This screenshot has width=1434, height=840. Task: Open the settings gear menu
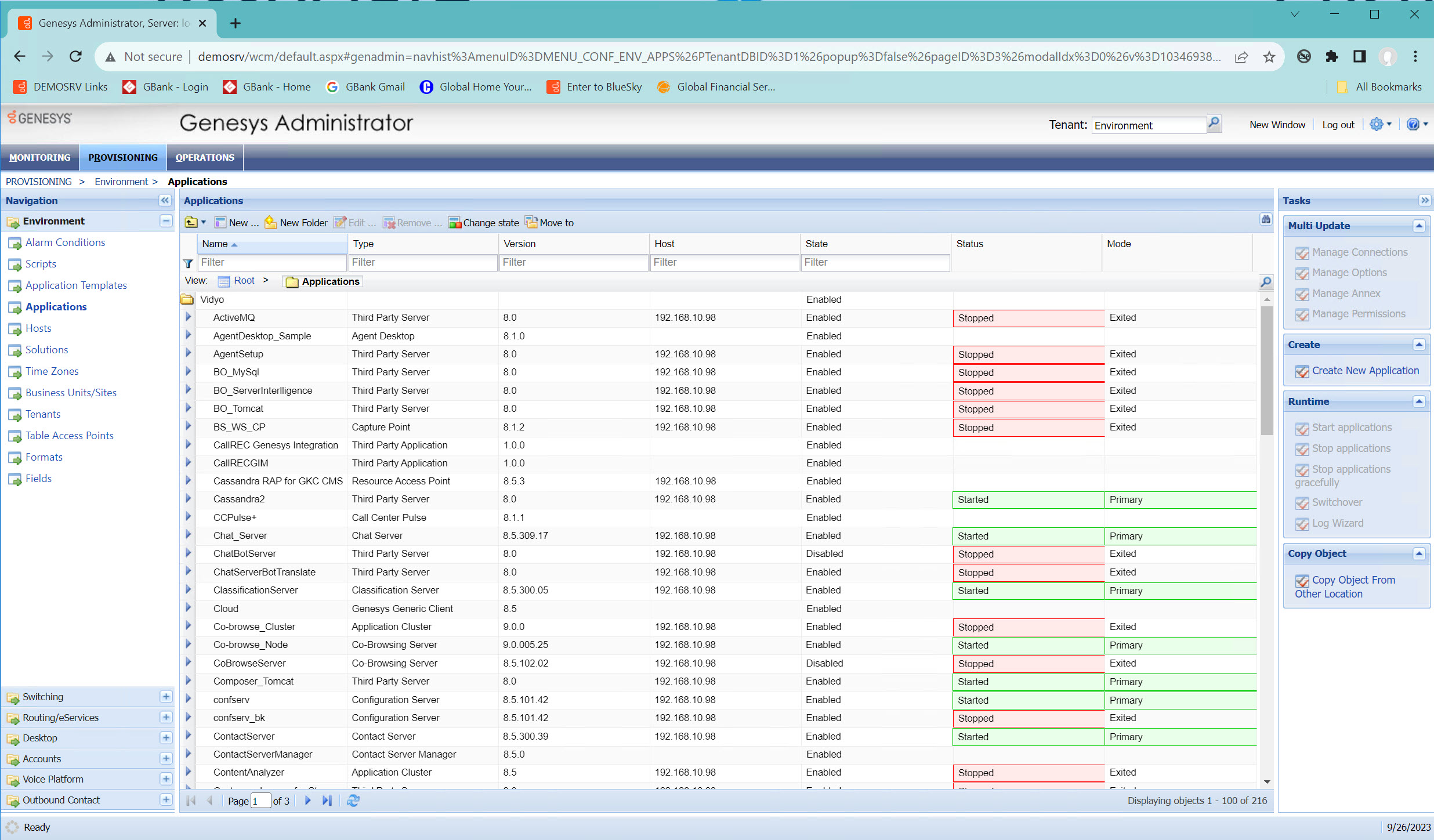pyautogui.click(x=1380, y=124)
